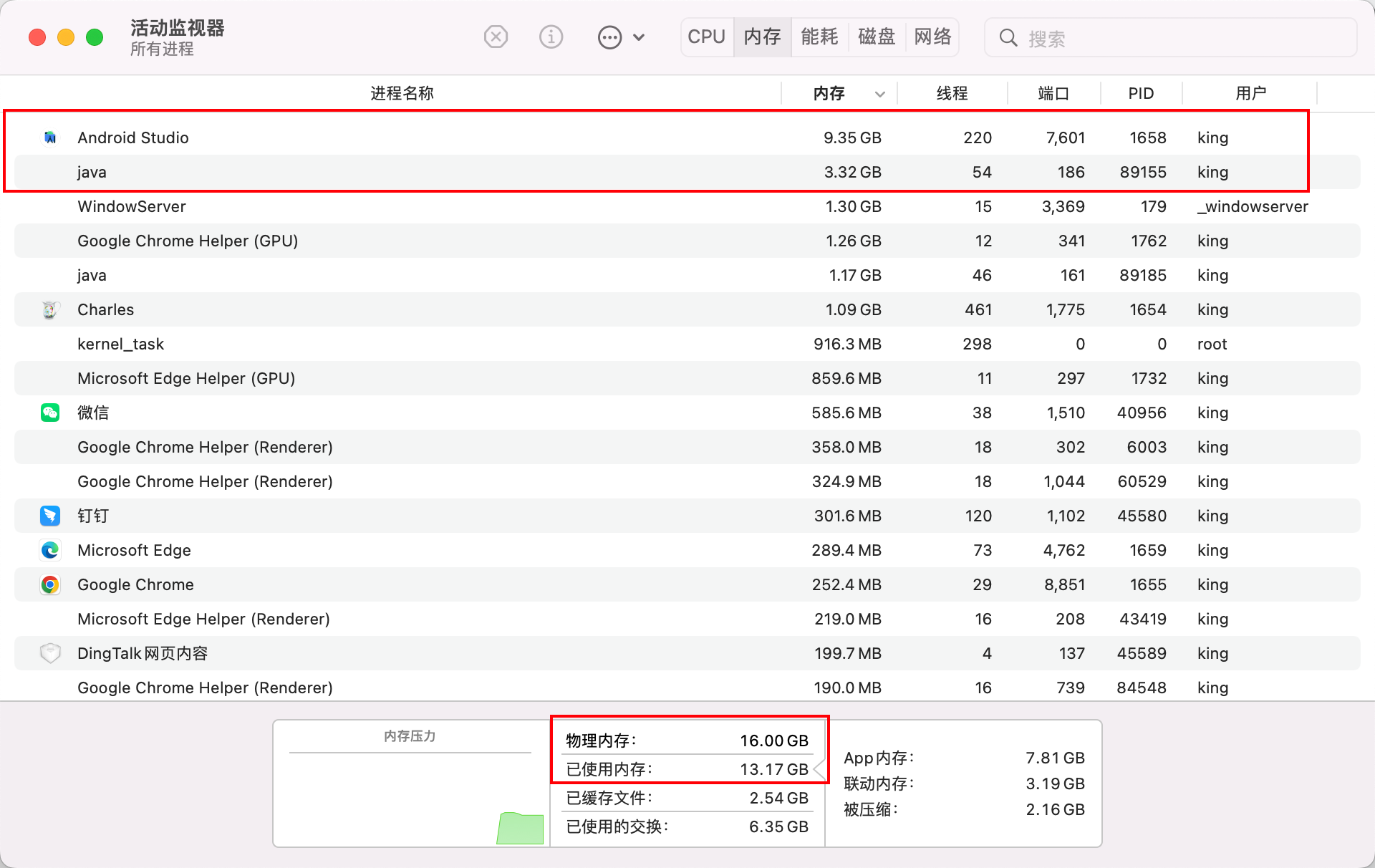1375x868 pixels.
Task: Click the App内存 7.81 GB value
Action: 1056,758
